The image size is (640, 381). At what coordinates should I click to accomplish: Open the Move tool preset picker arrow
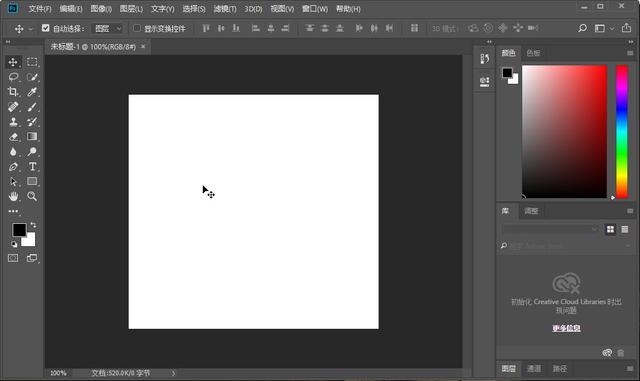31,29
